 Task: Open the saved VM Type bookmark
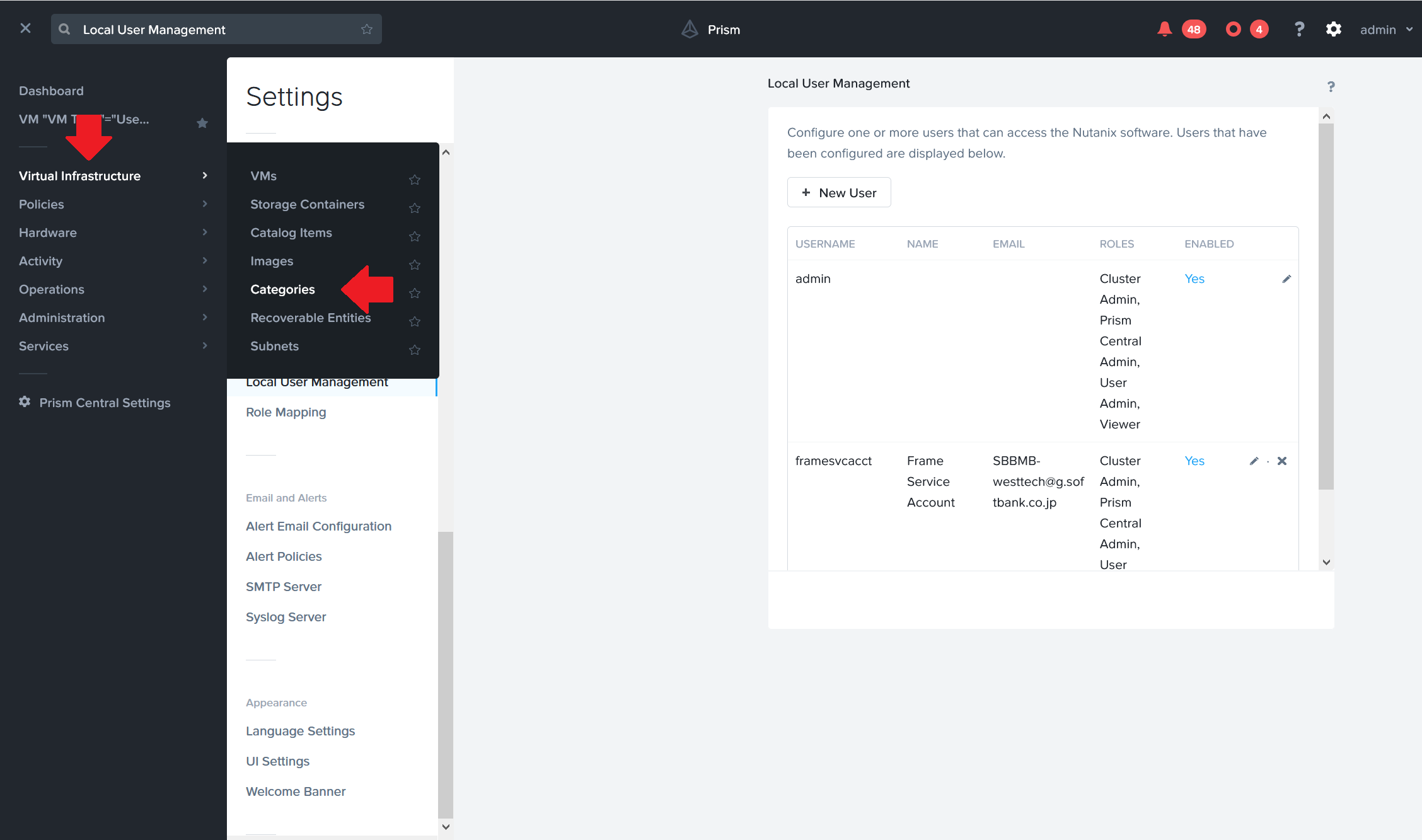[x=84, y=119]
